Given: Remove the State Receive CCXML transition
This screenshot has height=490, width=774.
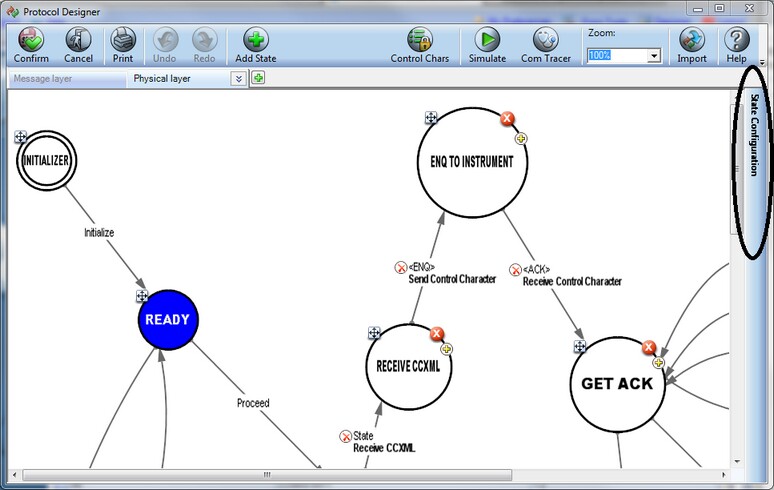Looking at the screenshot, I should 346,436.
